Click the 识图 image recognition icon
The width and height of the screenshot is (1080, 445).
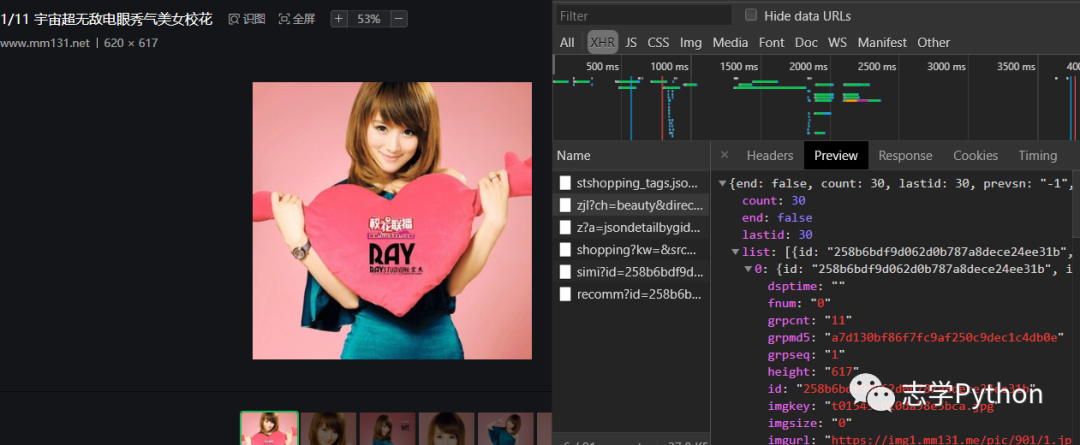[234, 19]
